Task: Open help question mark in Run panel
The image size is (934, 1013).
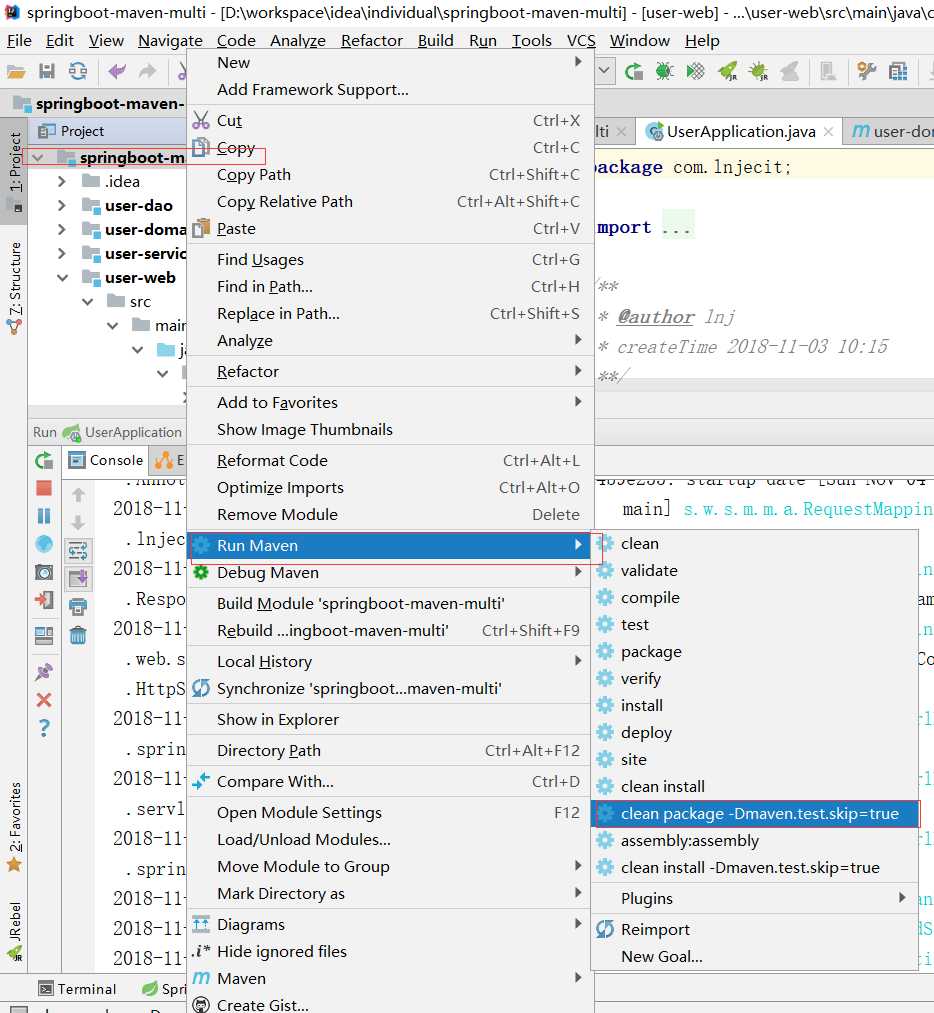Action: click(x=44, y=728)
